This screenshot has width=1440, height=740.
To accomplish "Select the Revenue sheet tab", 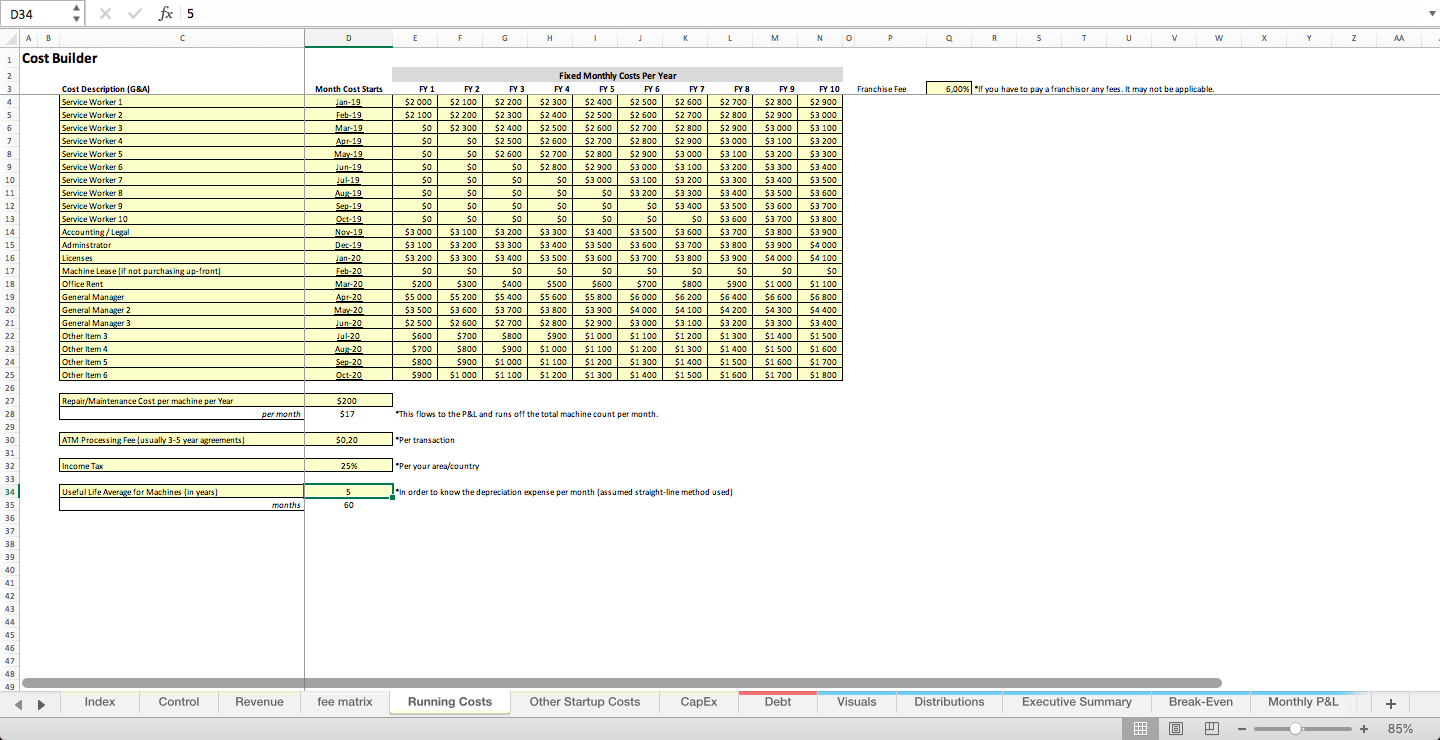I will (258, 701).
